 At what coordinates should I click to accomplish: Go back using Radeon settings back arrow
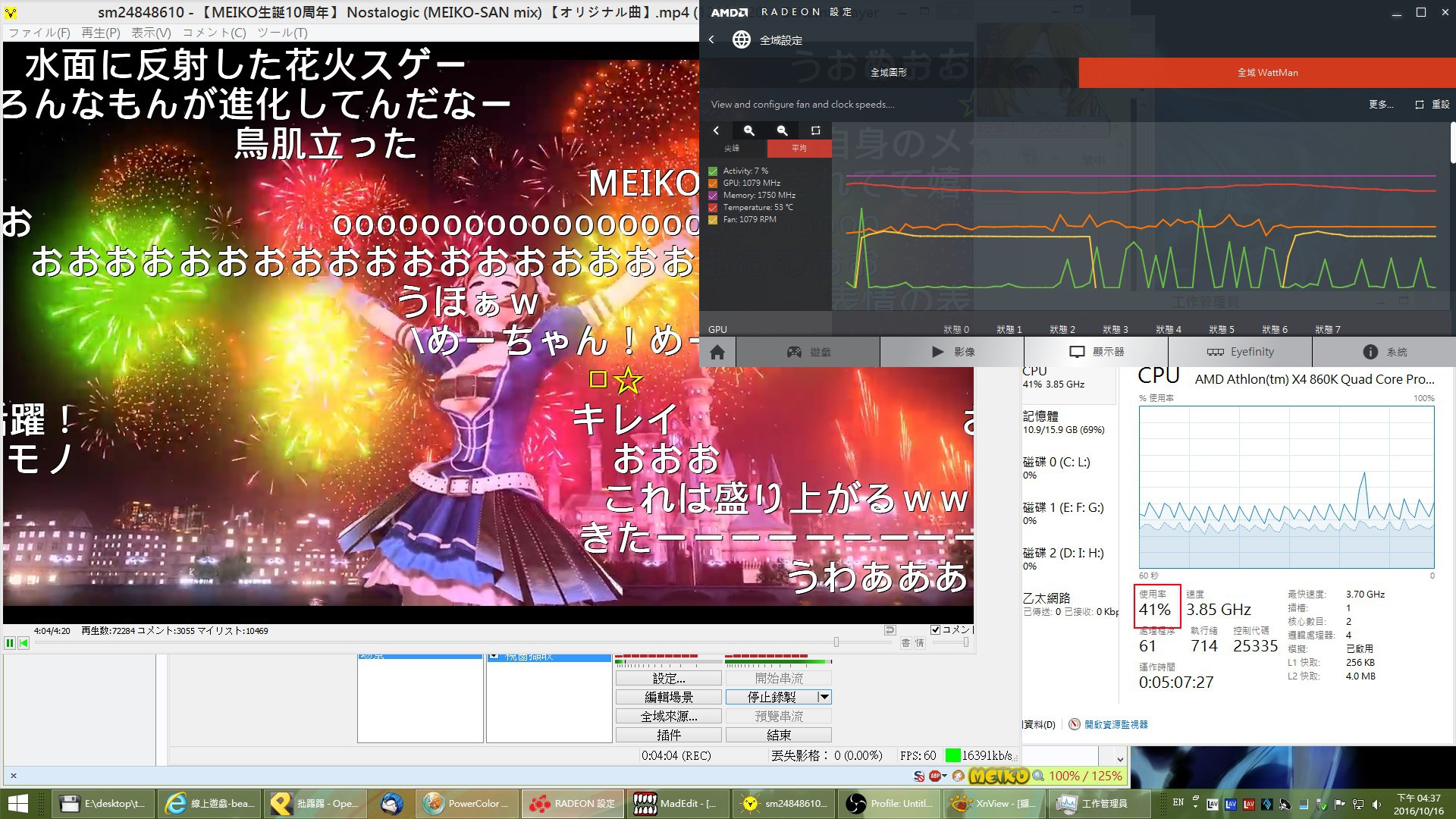point(711,39)
